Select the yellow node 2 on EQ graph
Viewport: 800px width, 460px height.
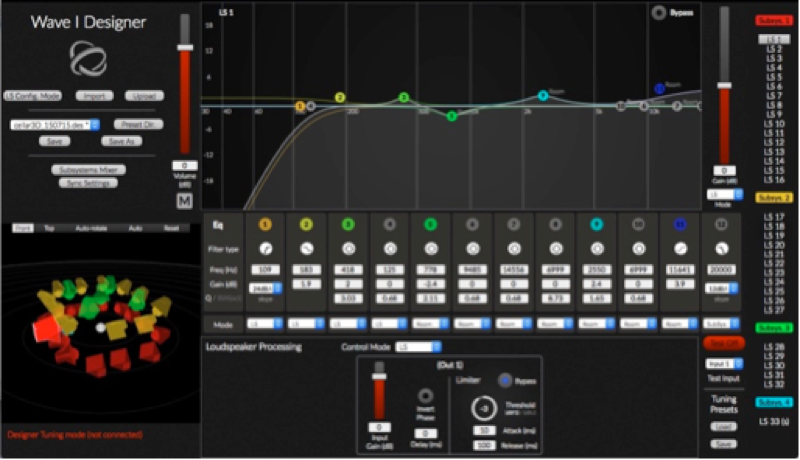tap(340, 97)
